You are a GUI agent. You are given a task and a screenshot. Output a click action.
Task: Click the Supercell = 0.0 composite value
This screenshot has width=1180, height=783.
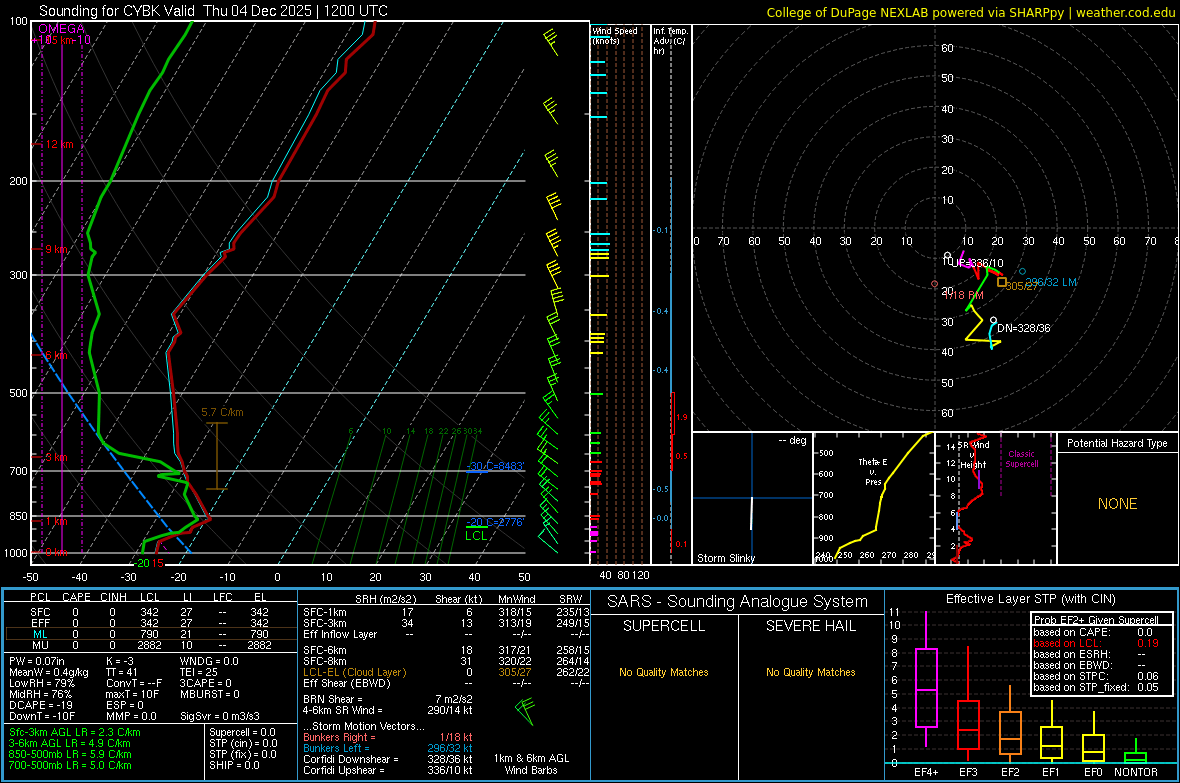point(242,732)
